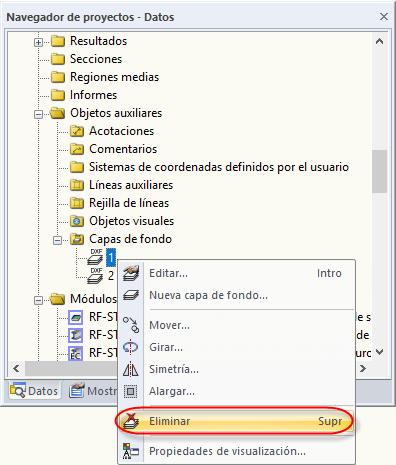Click the Rejilla de líneas folder icon
Viewport: 396px width, 465px height.
tap(77, 203)
